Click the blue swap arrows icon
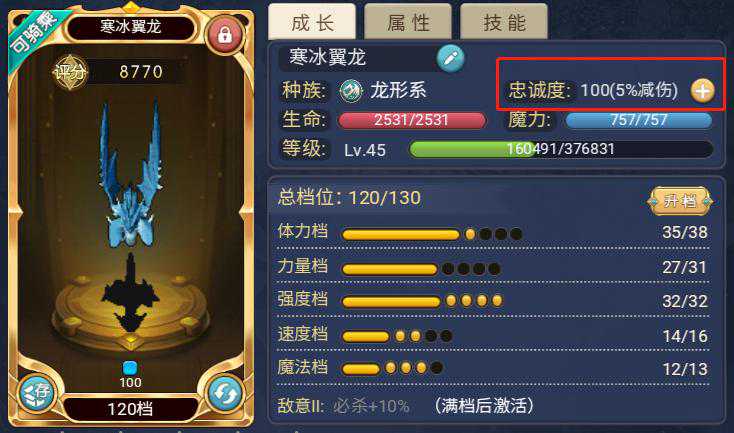 tap(225, 393)
